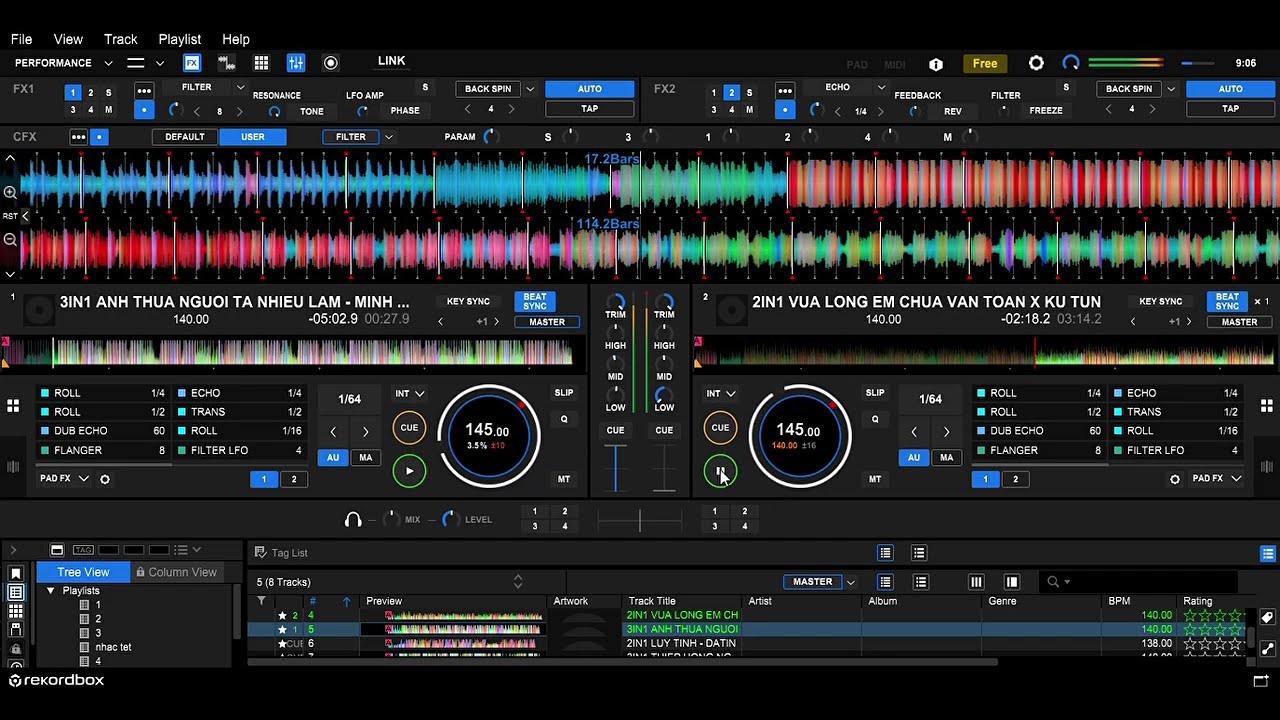
Task: Open Tag List icon
Action: [x=260, y=552]
